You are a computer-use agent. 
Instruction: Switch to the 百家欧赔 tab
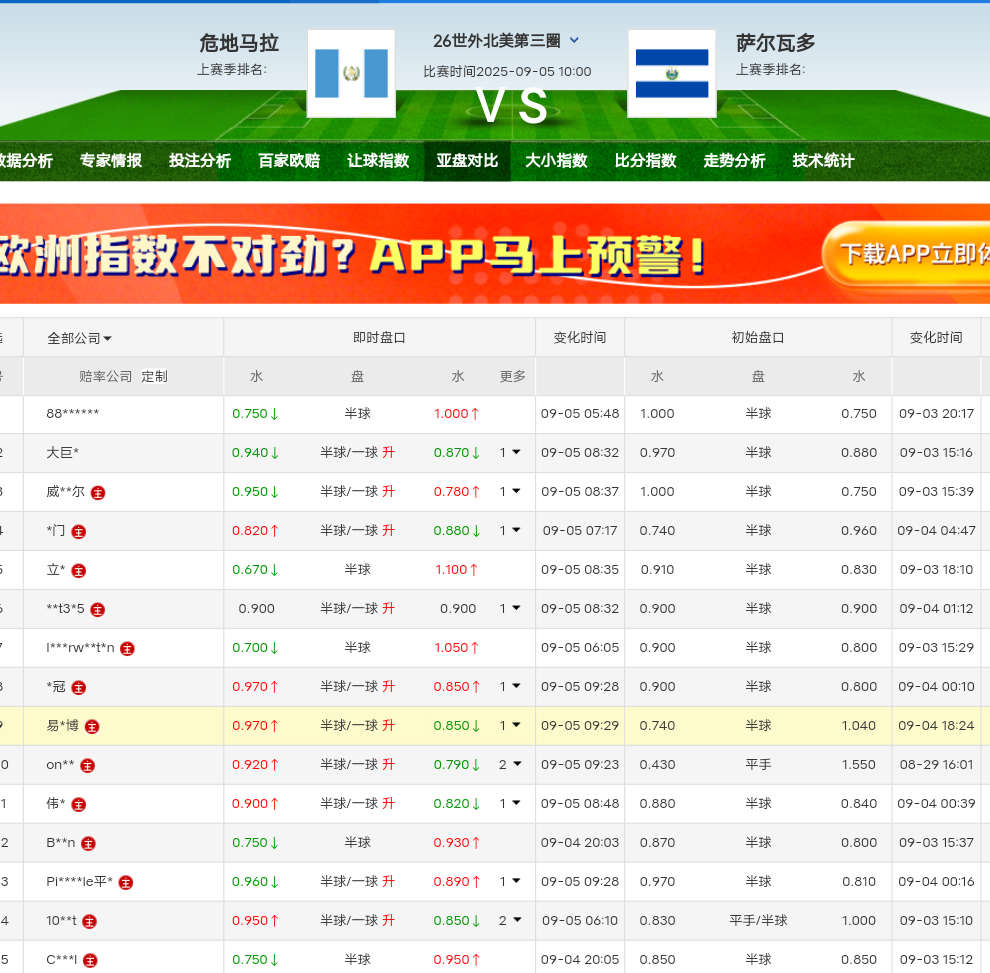click(x=289, y=161)
